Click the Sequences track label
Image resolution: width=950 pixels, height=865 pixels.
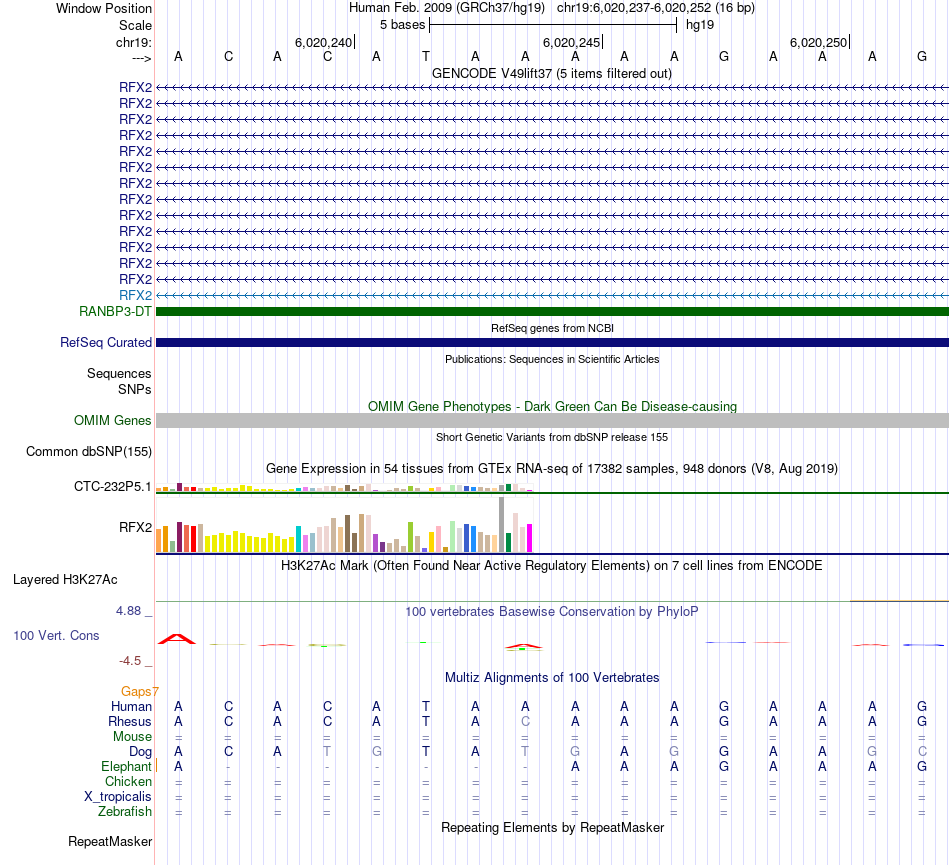click(119, 373)
